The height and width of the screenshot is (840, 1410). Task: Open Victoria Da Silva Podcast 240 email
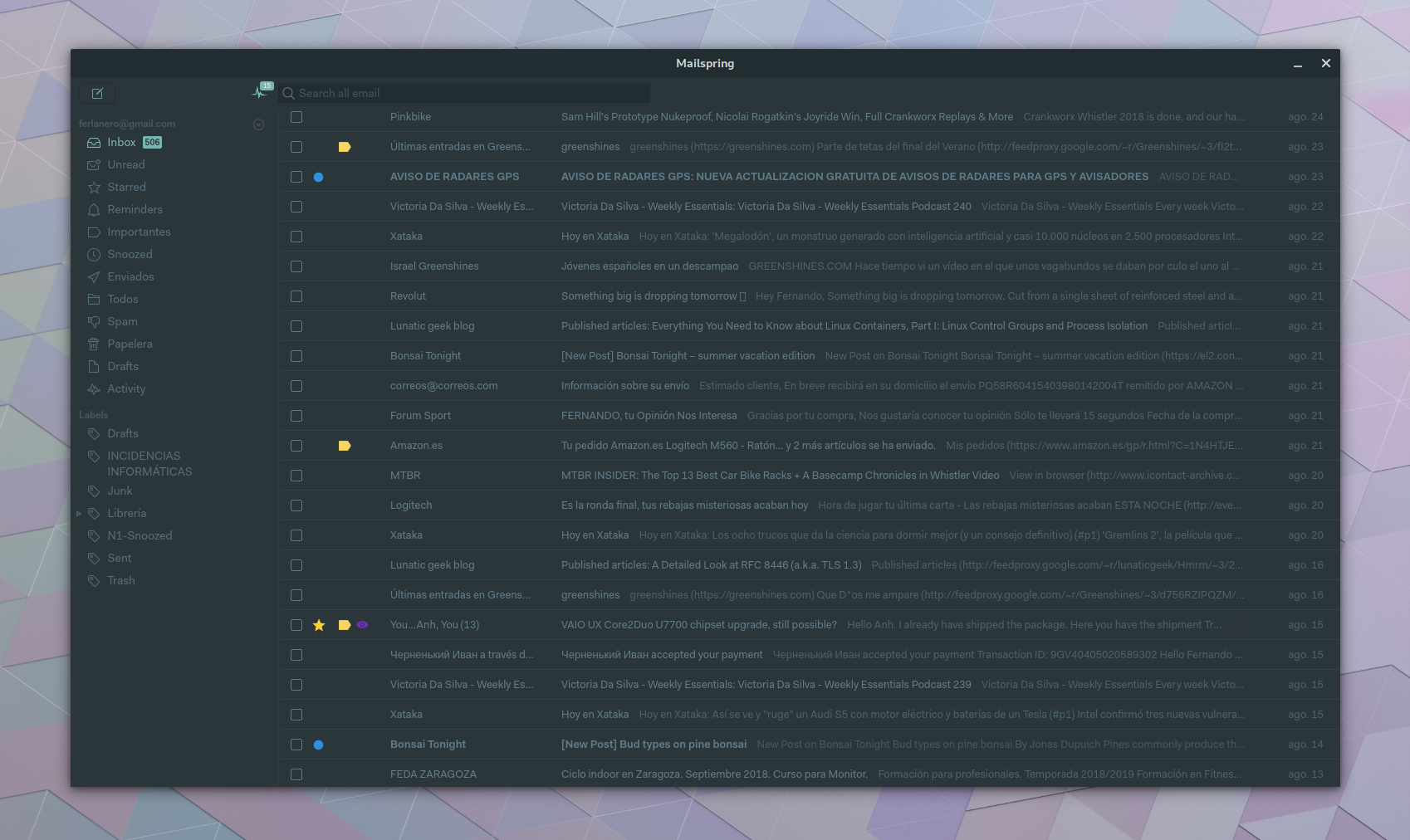click(809, 207)
